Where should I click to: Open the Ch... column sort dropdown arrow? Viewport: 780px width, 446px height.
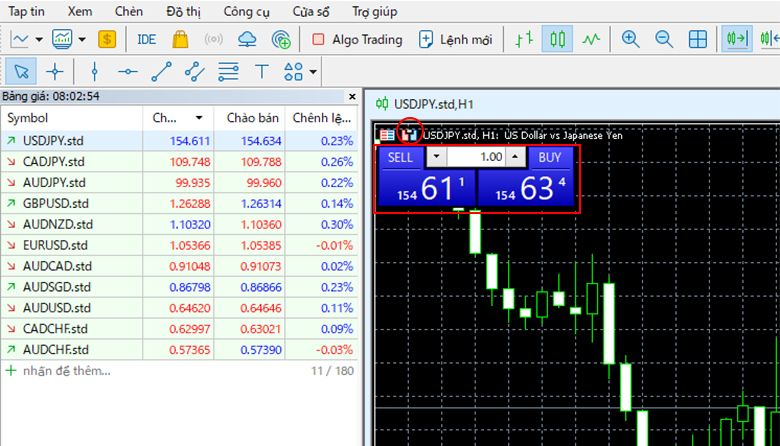point(199,118)
